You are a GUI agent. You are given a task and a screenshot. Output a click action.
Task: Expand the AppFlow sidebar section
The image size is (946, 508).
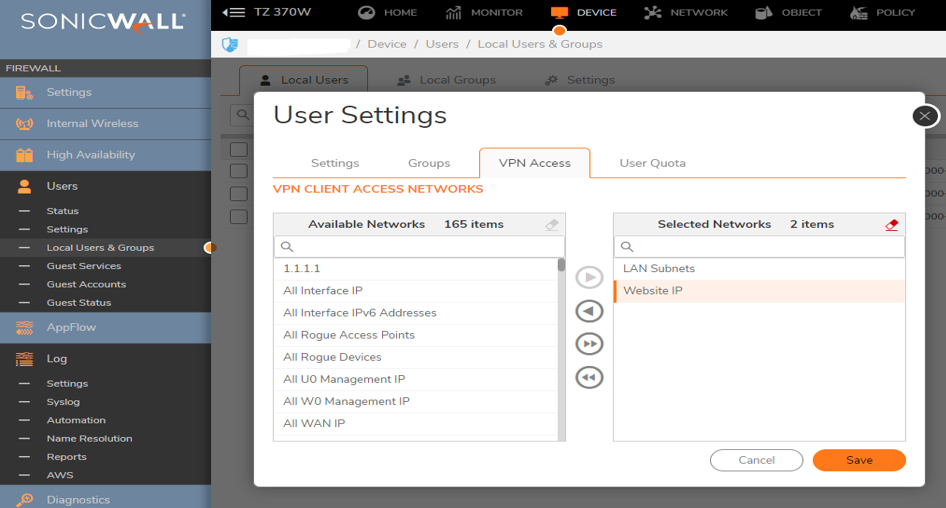(71, 327)
